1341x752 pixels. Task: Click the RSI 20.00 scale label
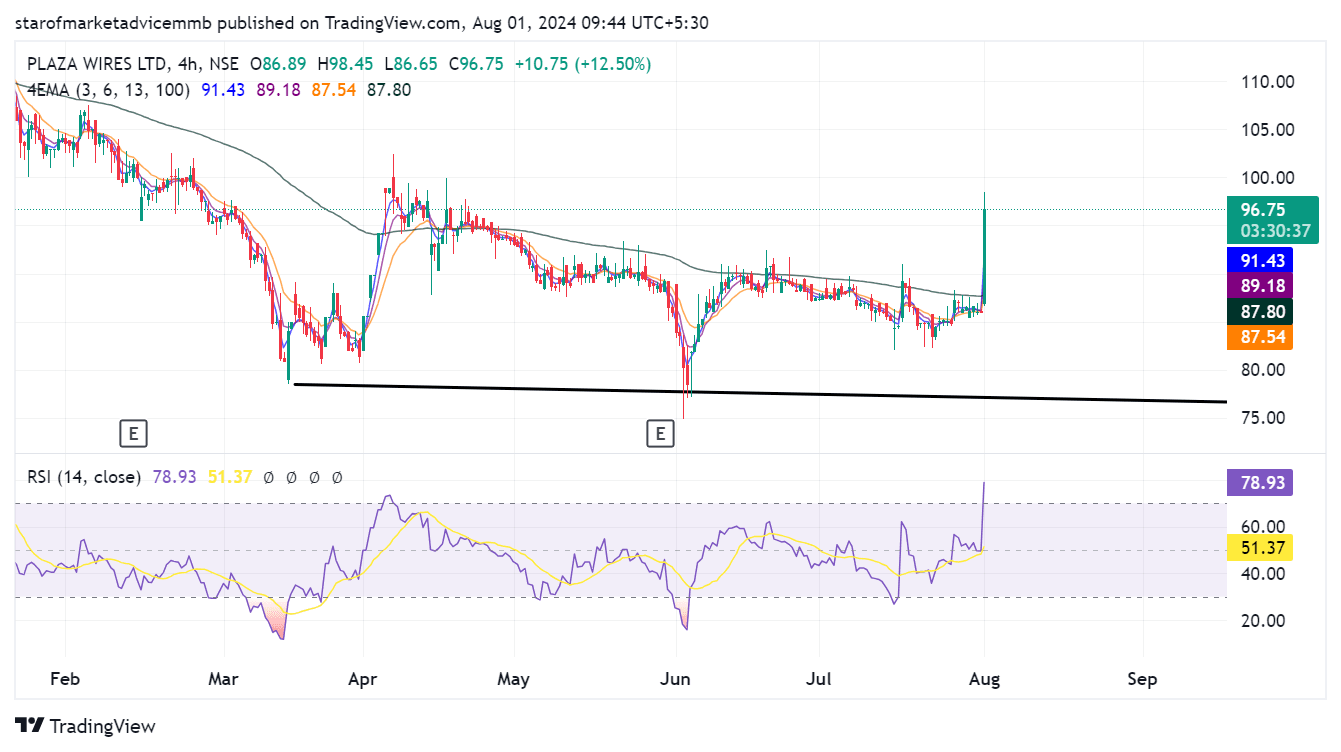pyautogui.click(x=1262, y=620)
